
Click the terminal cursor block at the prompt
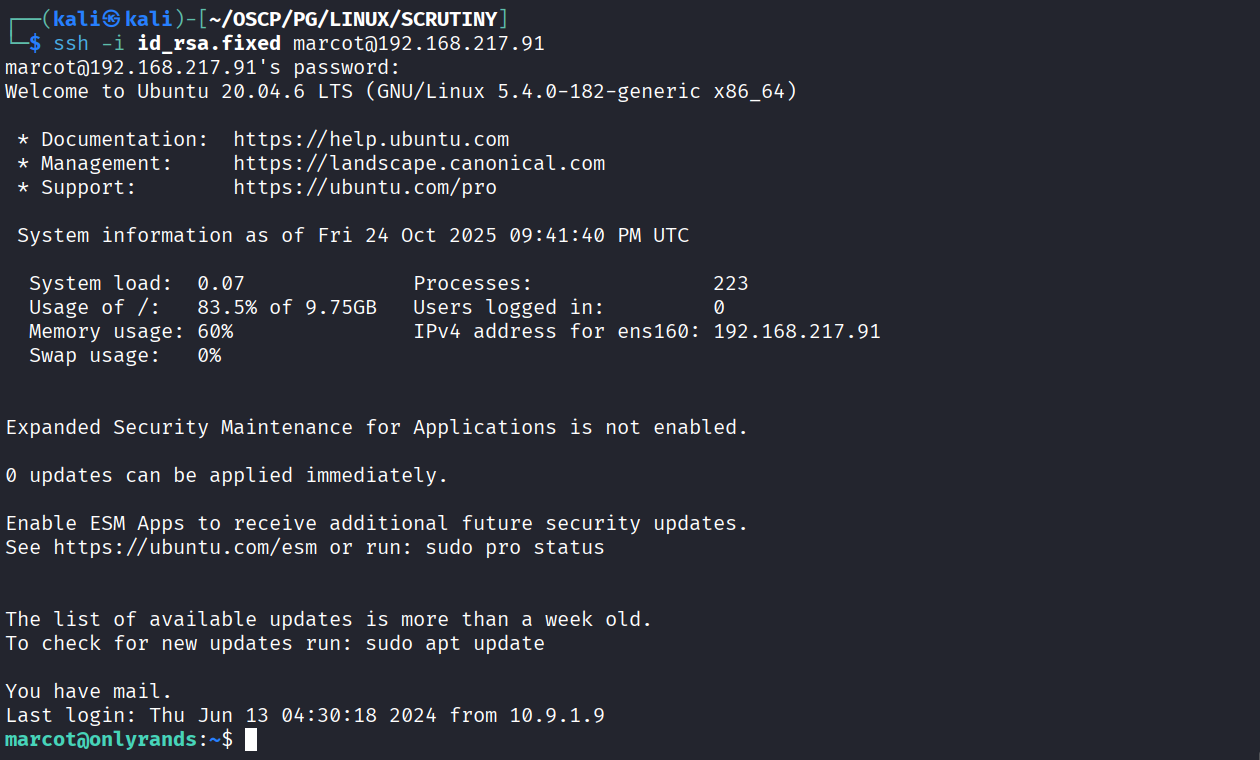coord(251,740)
